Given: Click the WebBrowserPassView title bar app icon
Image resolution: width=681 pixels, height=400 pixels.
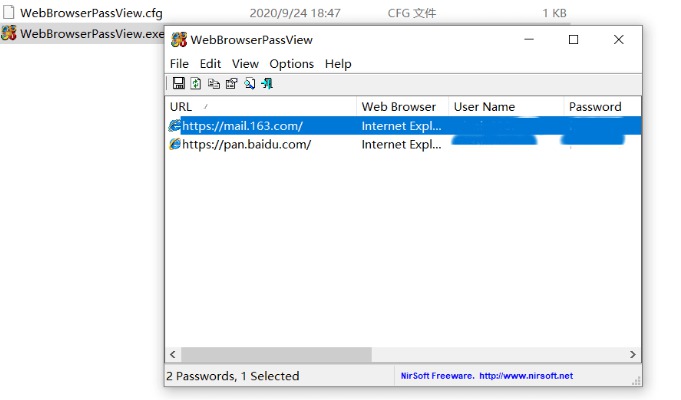Looking at the screenshot, I should (179, 40).
